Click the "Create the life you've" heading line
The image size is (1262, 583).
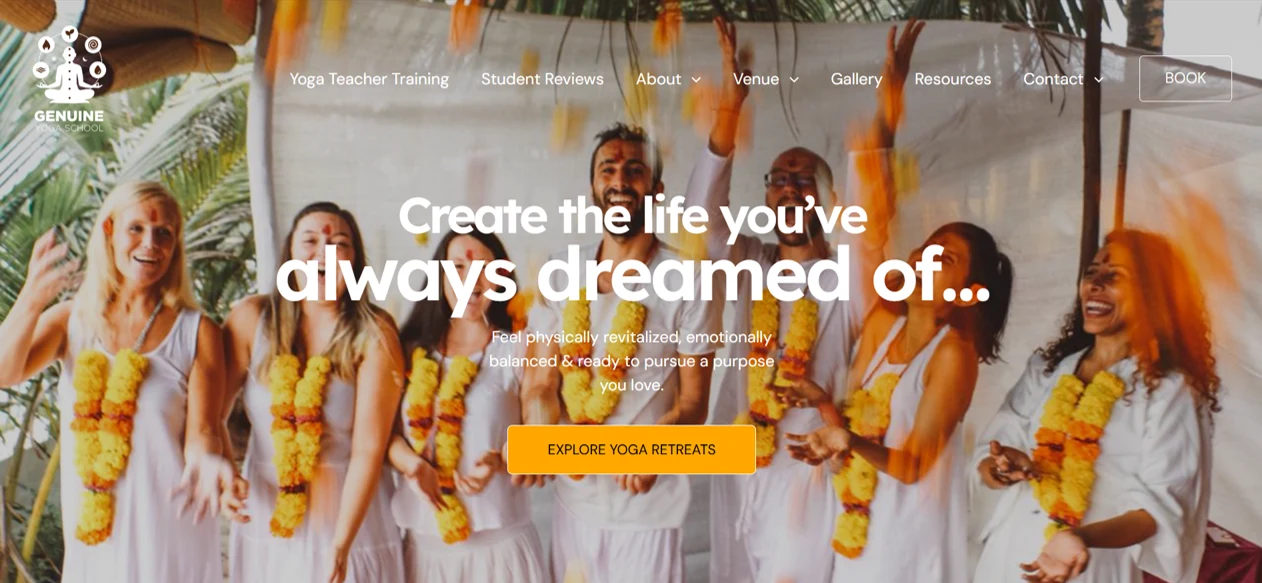[x=632, y=215]
